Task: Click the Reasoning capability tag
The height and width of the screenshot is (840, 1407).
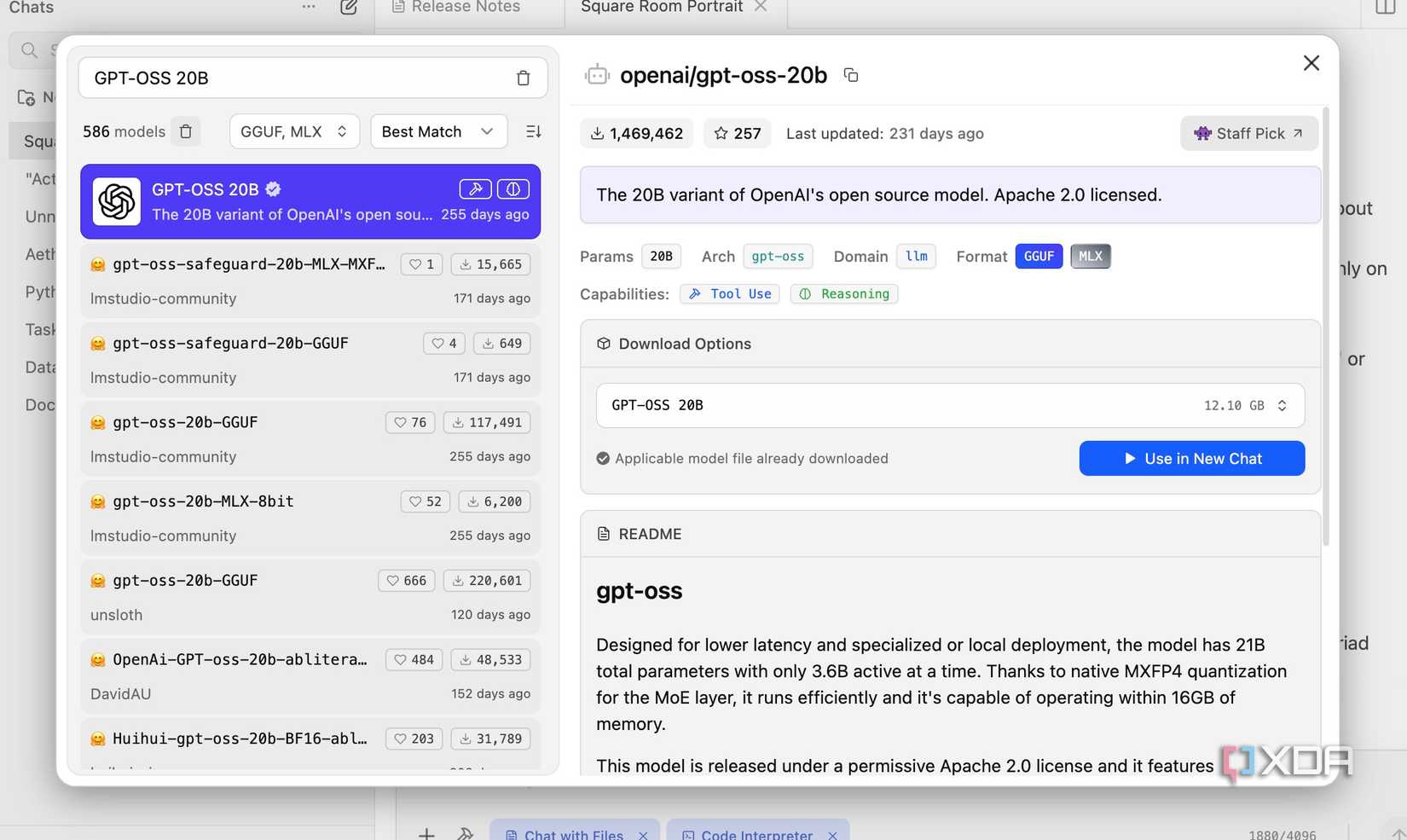Action: 844,293
